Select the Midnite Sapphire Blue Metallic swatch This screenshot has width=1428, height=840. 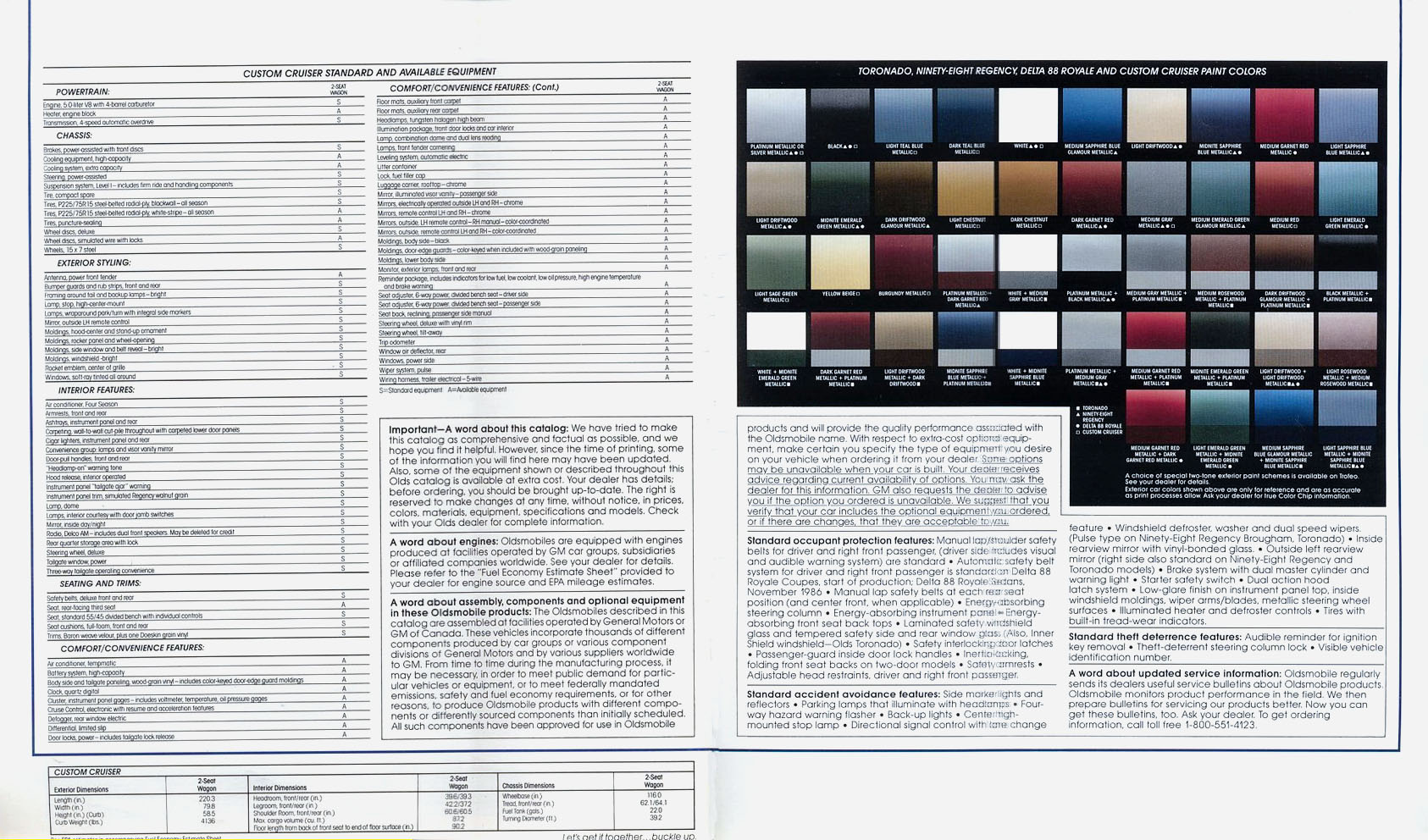tap(1220, 116)
